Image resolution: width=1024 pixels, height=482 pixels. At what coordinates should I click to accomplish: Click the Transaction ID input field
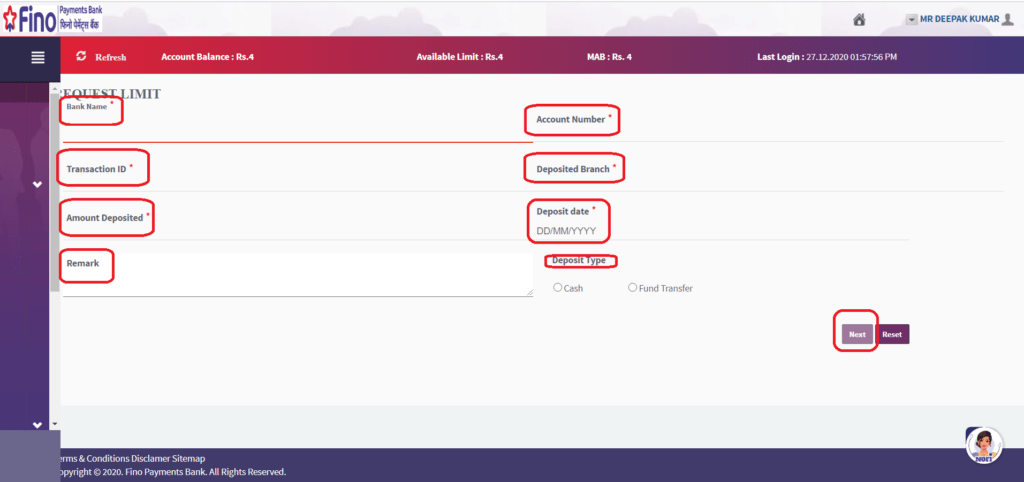pyautogui.click(x=298, y=176)
